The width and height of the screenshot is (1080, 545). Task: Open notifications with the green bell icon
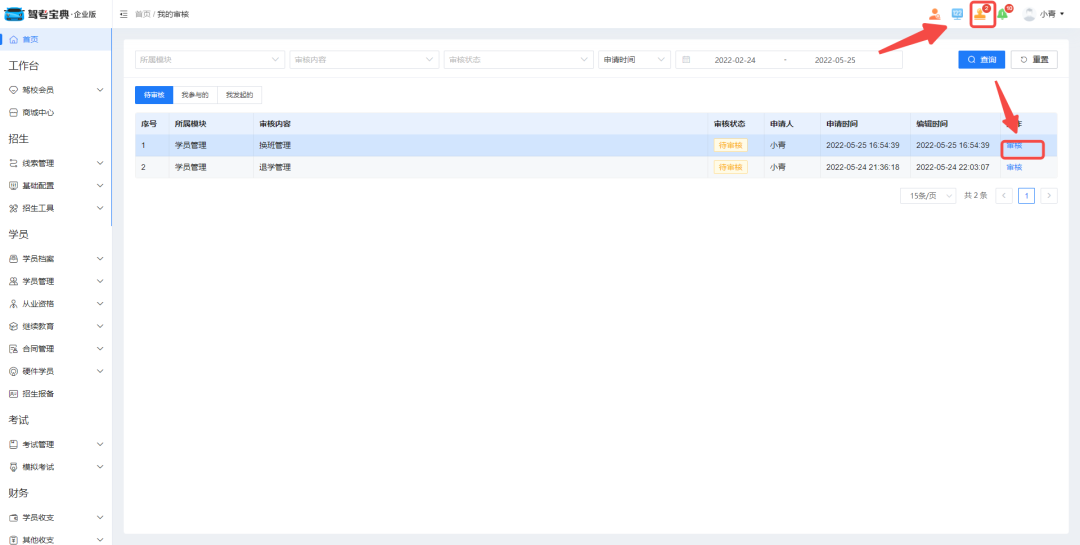click(1004, 14)
